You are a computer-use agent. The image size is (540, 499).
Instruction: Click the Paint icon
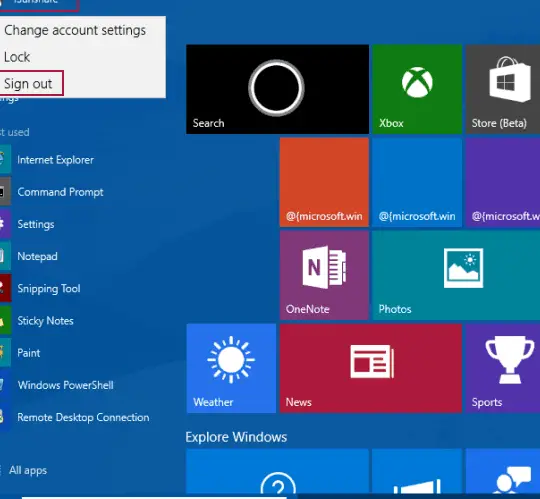point(5,353)
